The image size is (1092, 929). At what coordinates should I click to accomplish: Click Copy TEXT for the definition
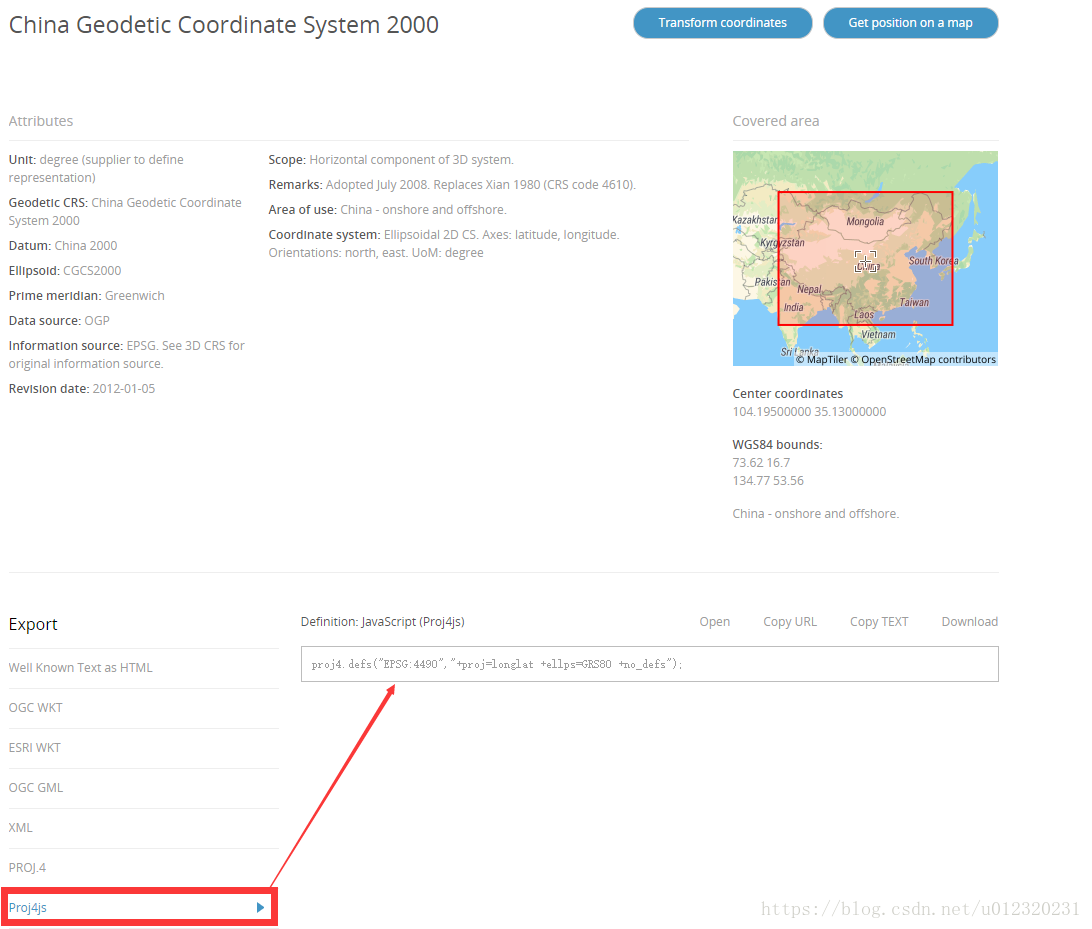pyautogui.click(x=879, y=622)
